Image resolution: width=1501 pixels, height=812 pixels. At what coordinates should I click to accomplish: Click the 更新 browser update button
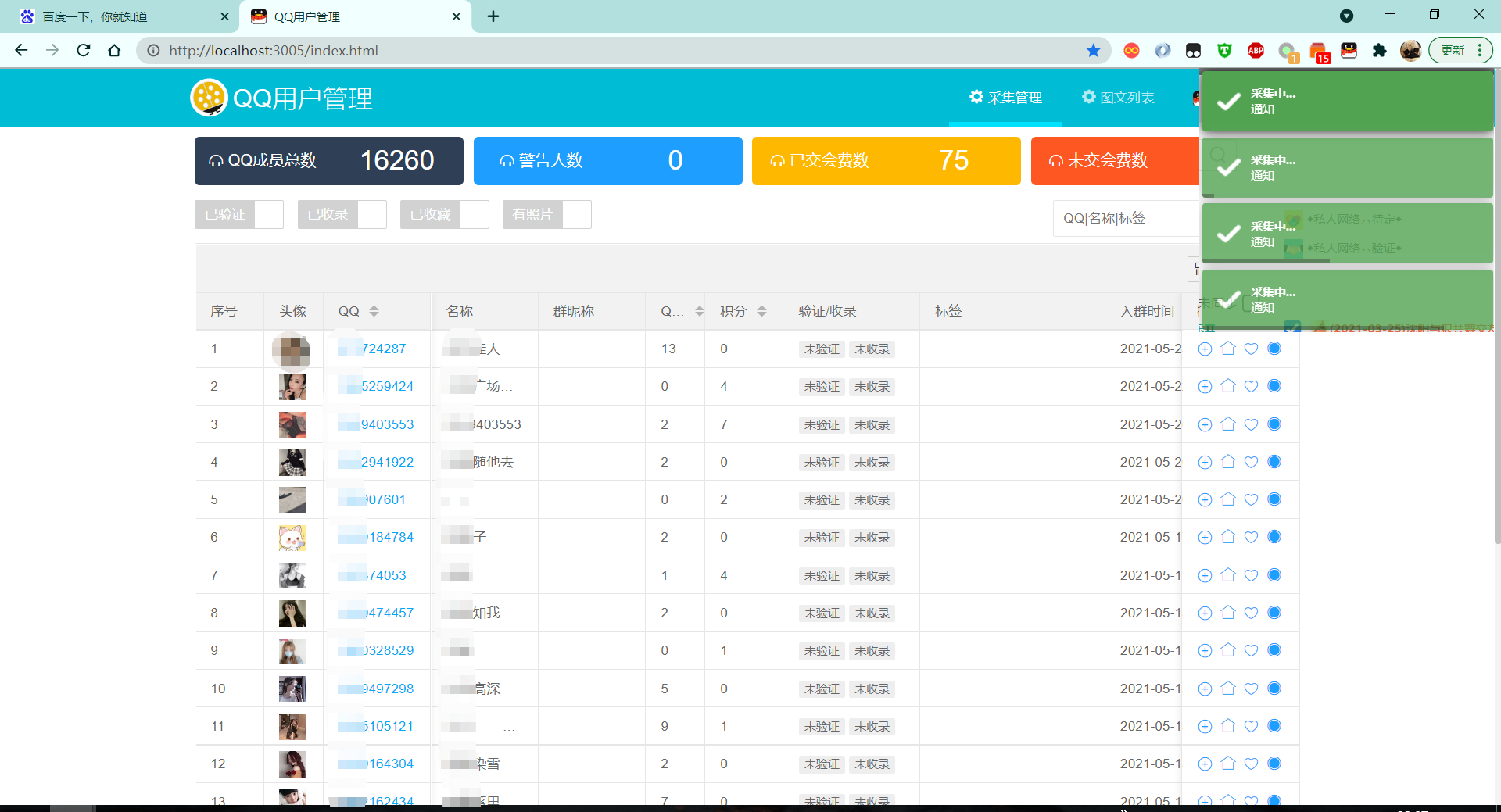[1460, 51]
